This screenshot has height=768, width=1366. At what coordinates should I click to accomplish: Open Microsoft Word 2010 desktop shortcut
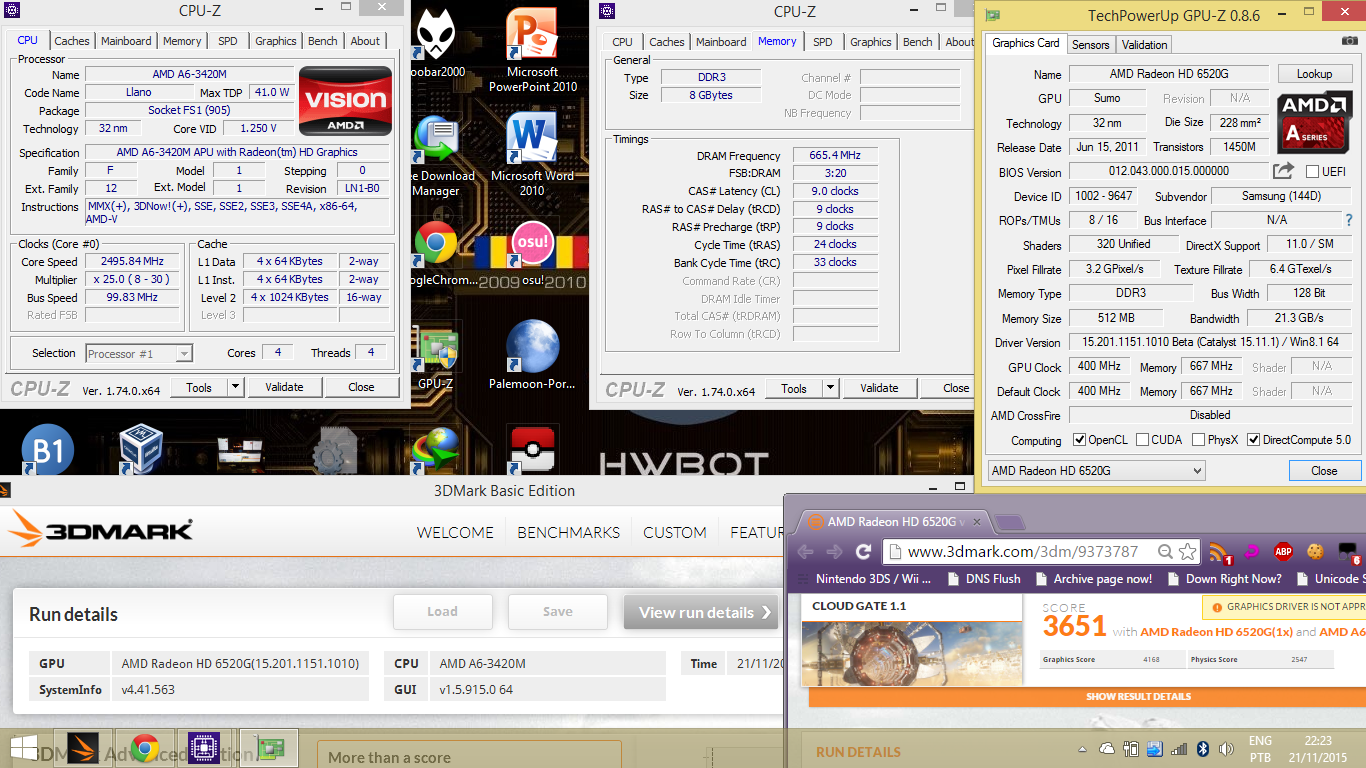(532, 154)
